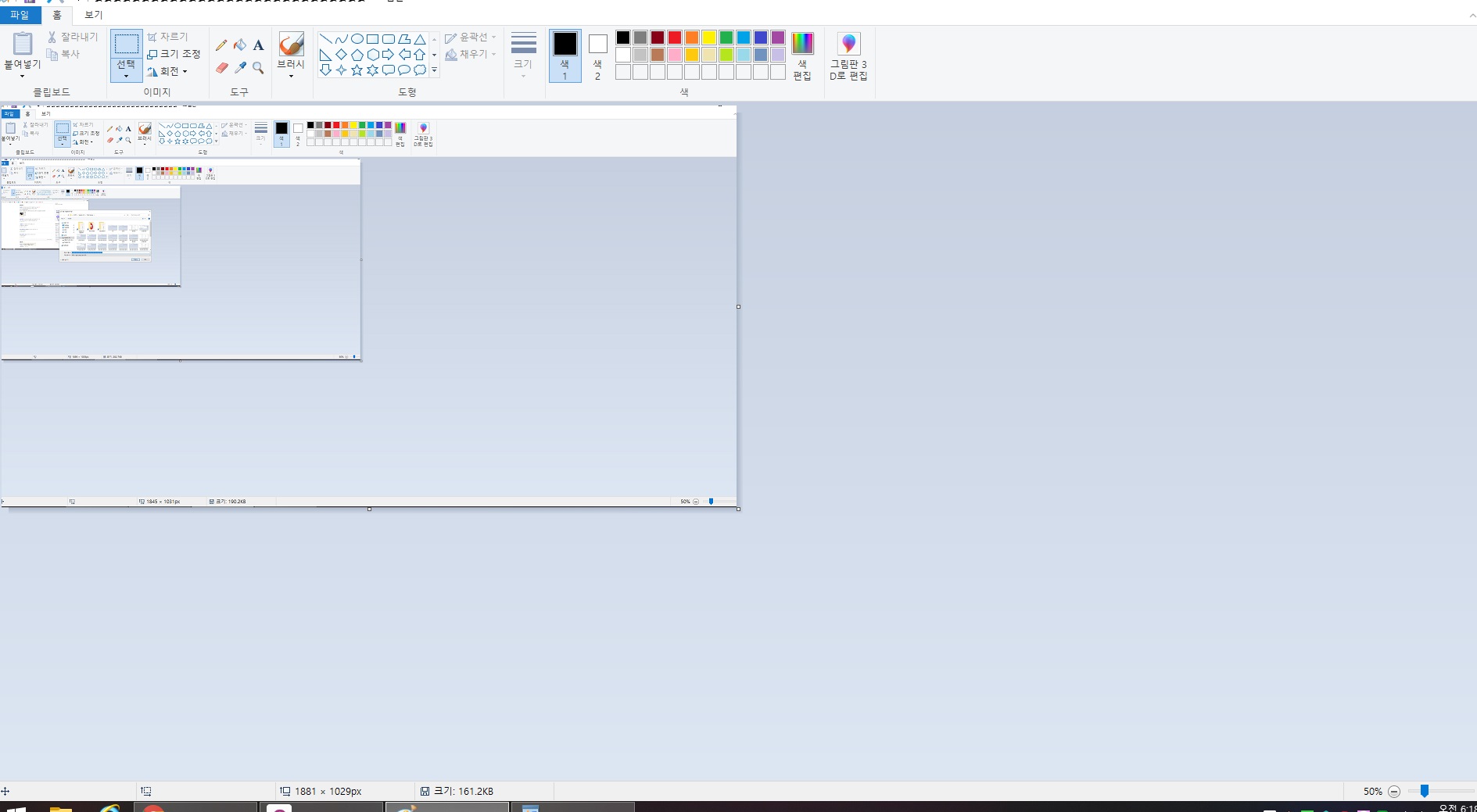Choose the Rounded rectangle shape
The width and height of the screenshot is (1477, 812).
pyautogui.click(x=388, y=39)
